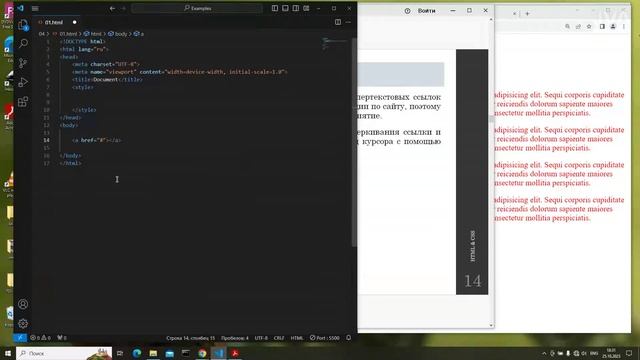Click the editor vertical scrollbar

[x=354, y=142]
